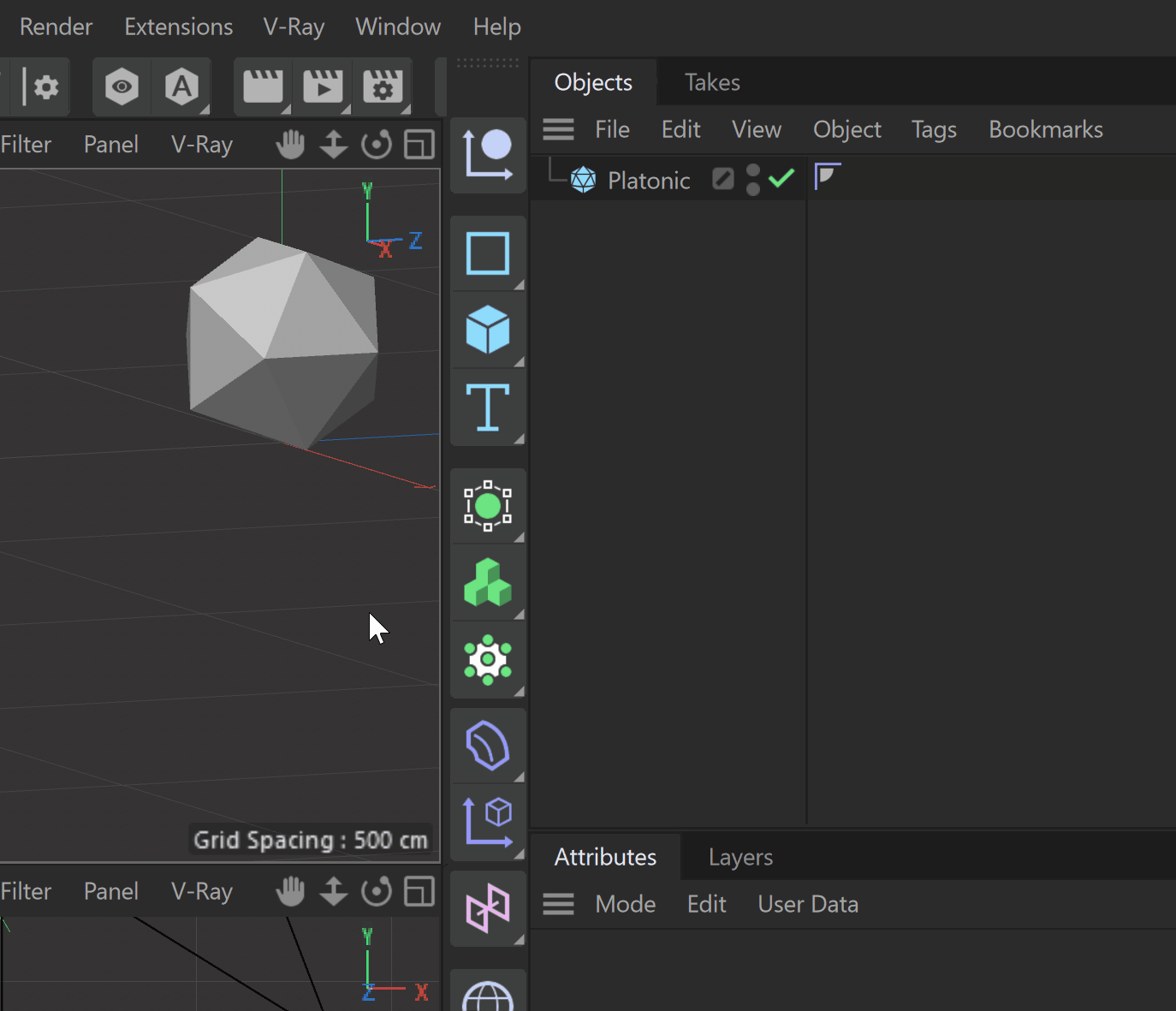1176x1011 pixels.
Task: Expand Panel menu in top viewport
Action: pos(111,145)
